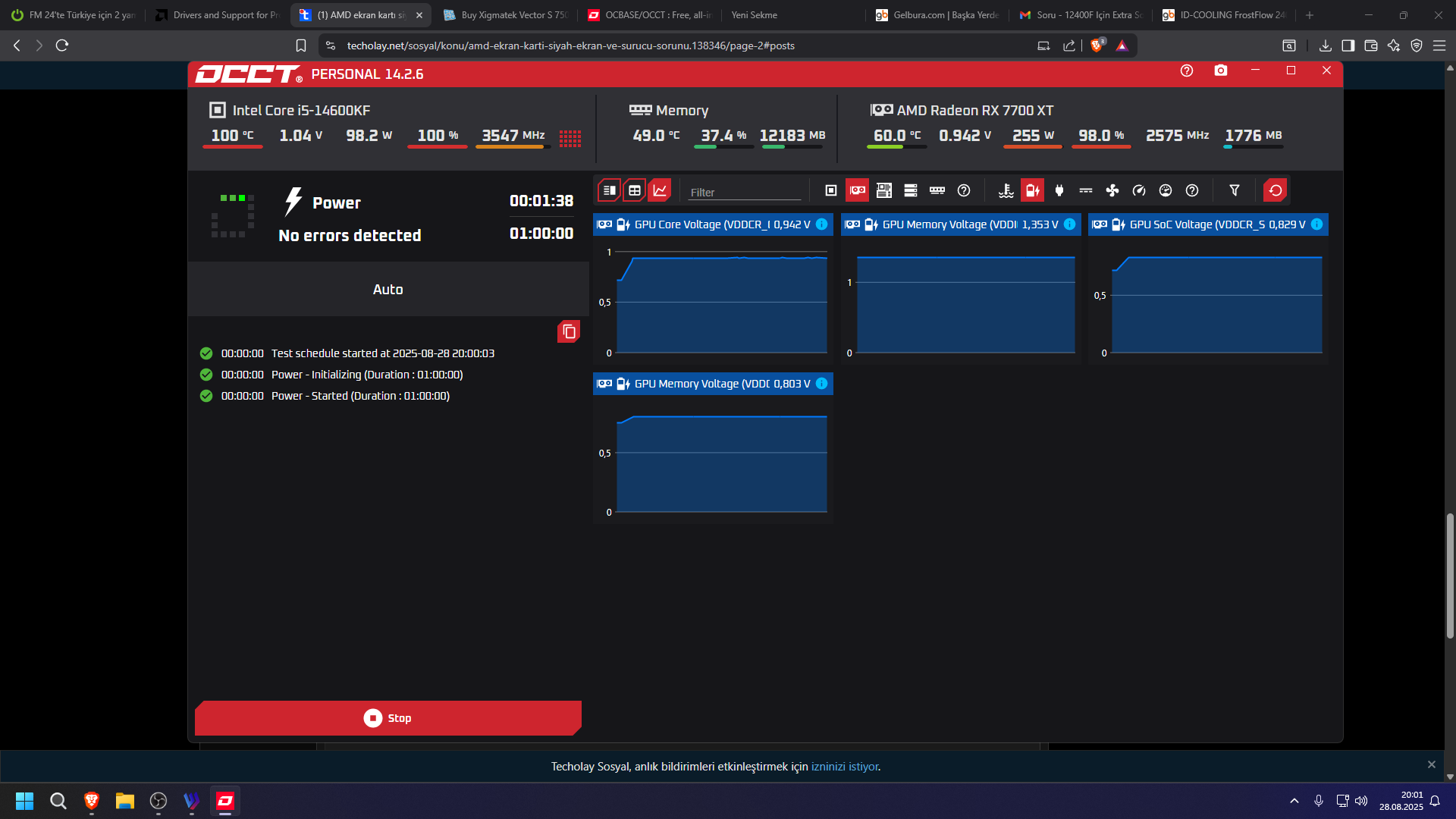Open Brave Leo AI assistant

[1394, 45]
